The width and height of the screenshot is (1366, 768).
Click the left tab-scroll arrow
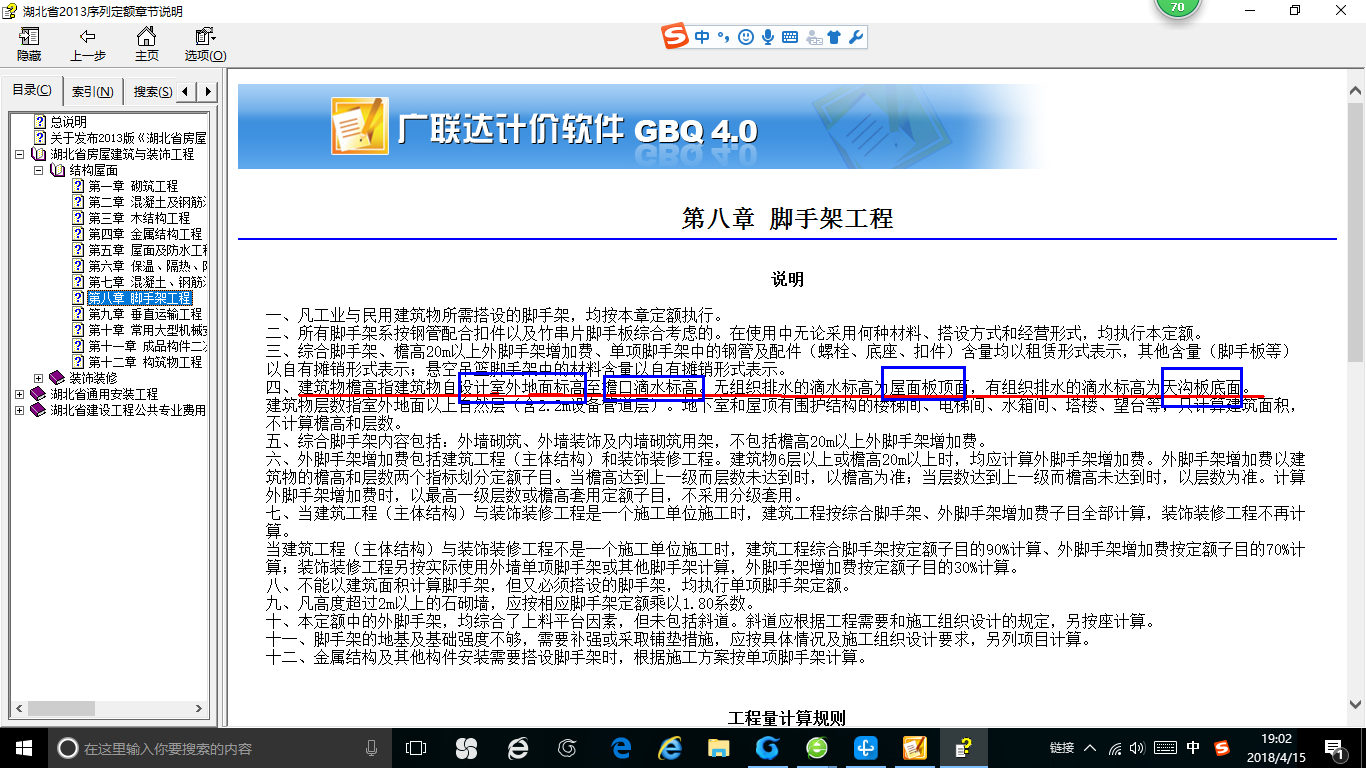[x=188, y=92]
